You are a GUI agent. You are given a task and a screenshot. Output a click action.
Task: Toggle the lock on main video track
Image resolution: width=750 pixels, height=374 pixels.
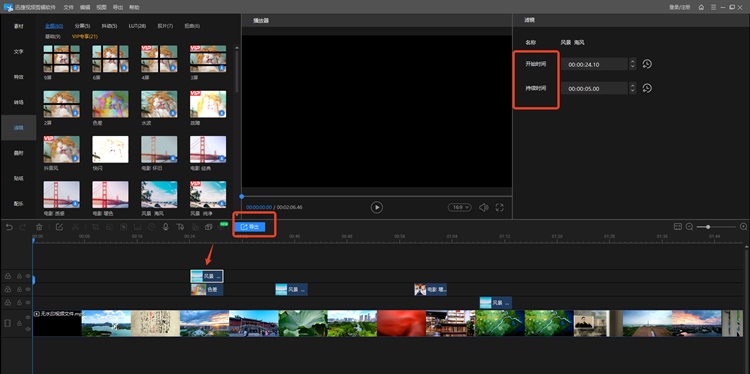click(20, 323)
